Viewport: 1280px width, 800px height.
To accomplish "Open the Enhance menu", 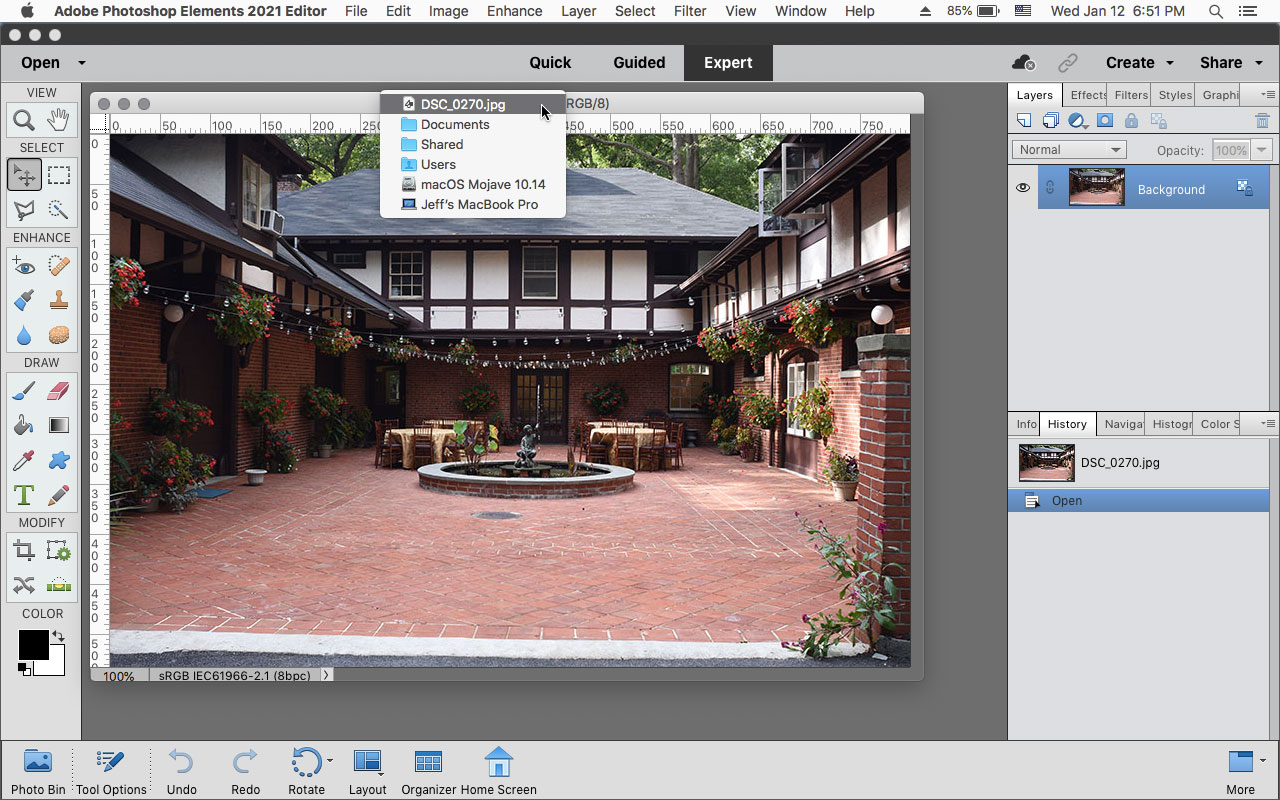I will (514, 11).
